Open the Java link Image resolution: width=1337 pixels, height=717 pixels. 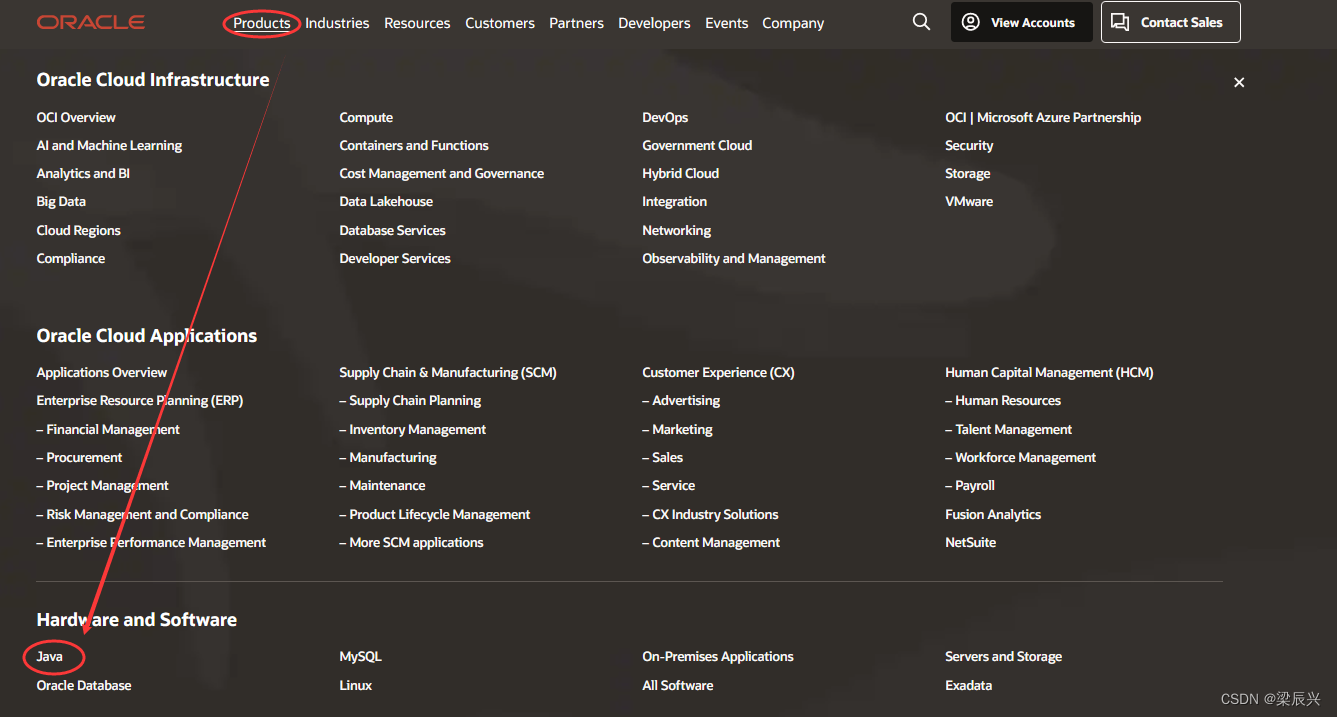tap(50, 656)
